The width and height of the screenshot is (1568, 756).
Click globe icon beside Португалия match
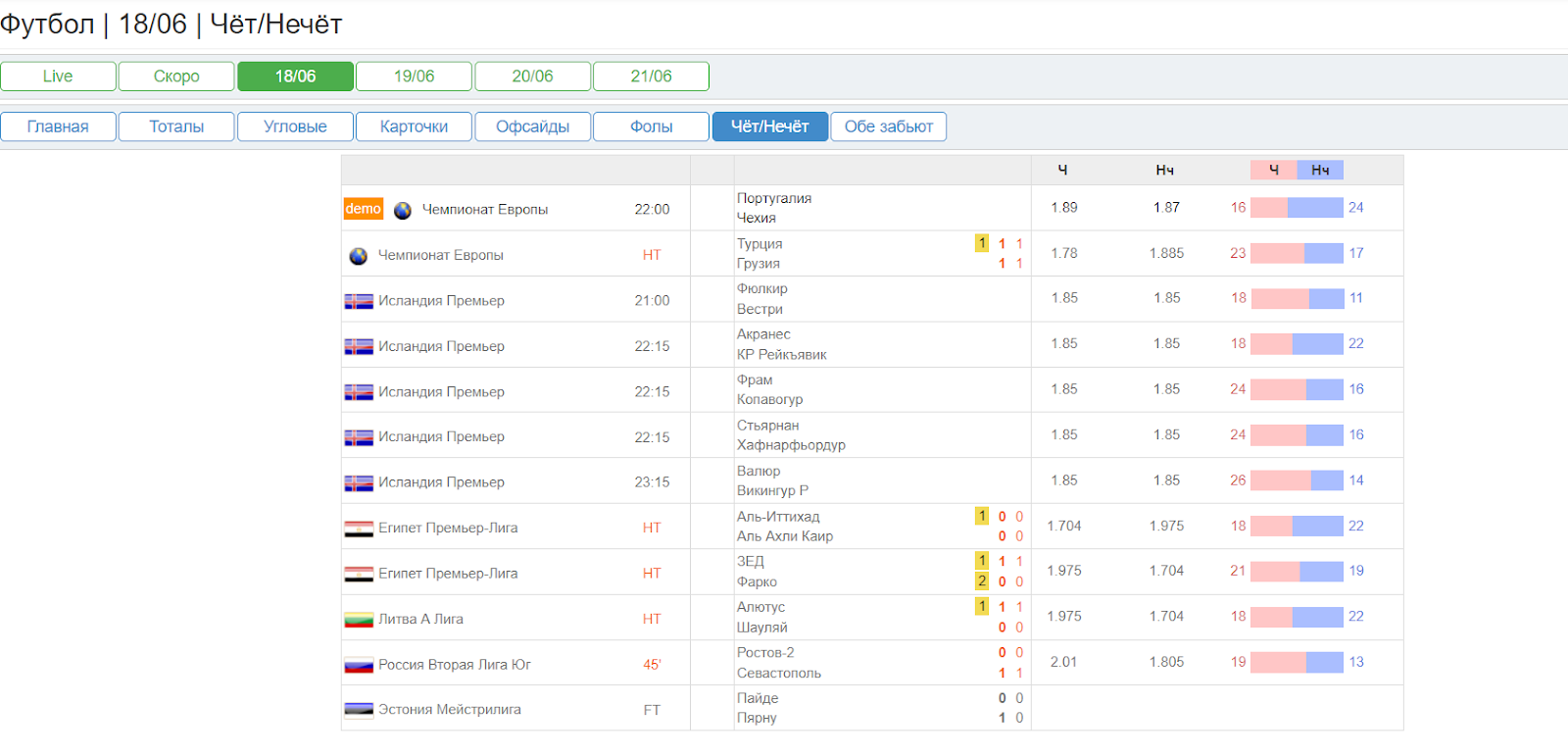[402, 210]
